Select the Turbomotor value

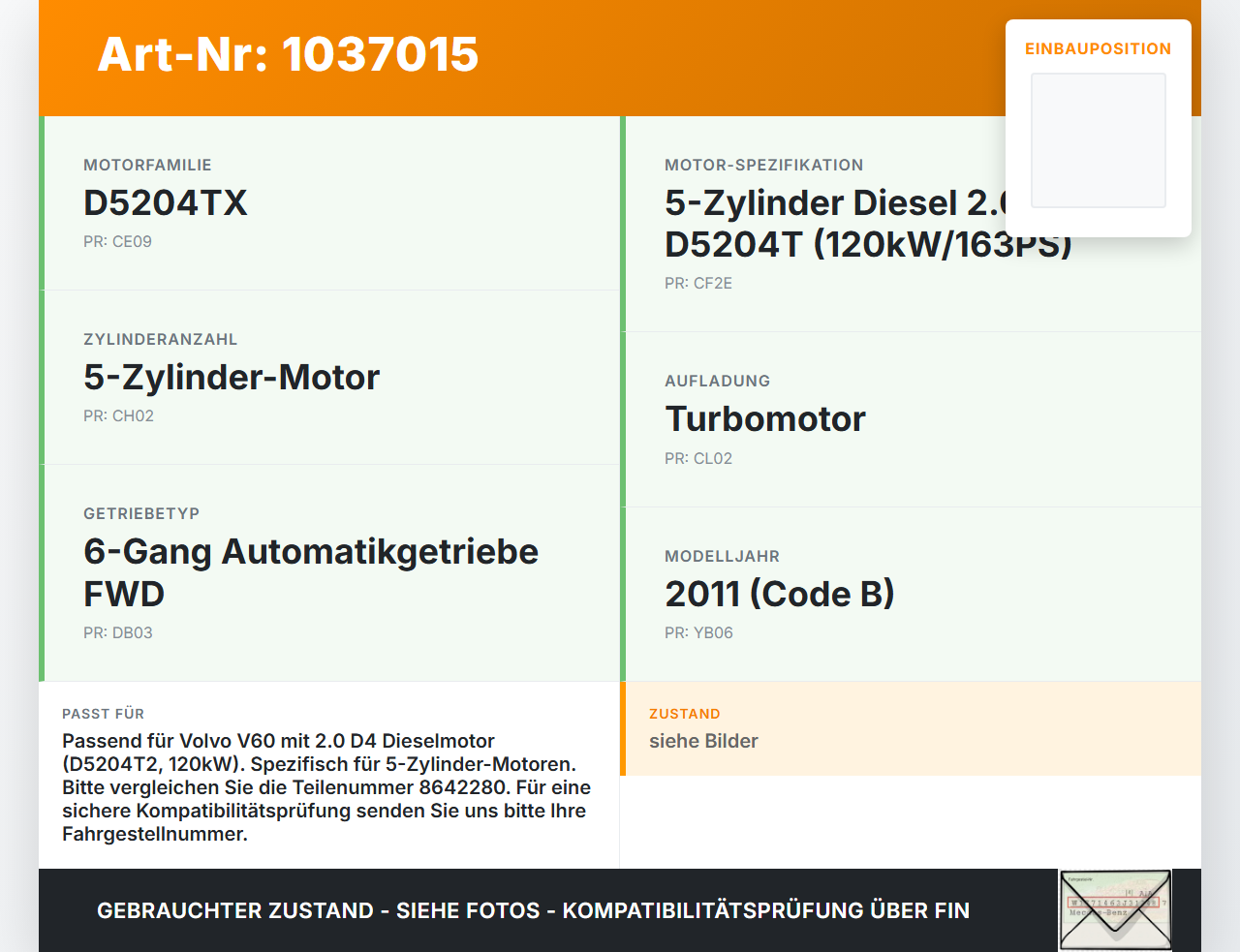(x=765, y=418)
